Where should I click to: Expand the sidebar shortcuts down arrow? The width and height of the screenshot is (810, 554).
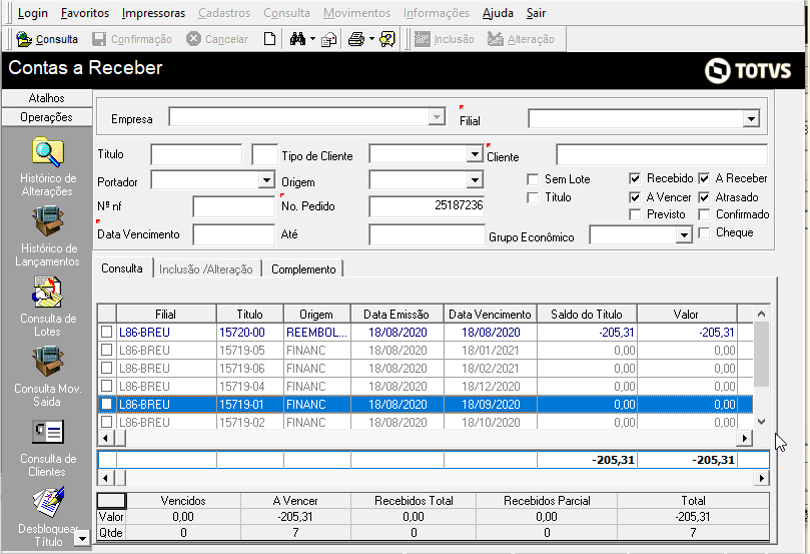(82, 539)
